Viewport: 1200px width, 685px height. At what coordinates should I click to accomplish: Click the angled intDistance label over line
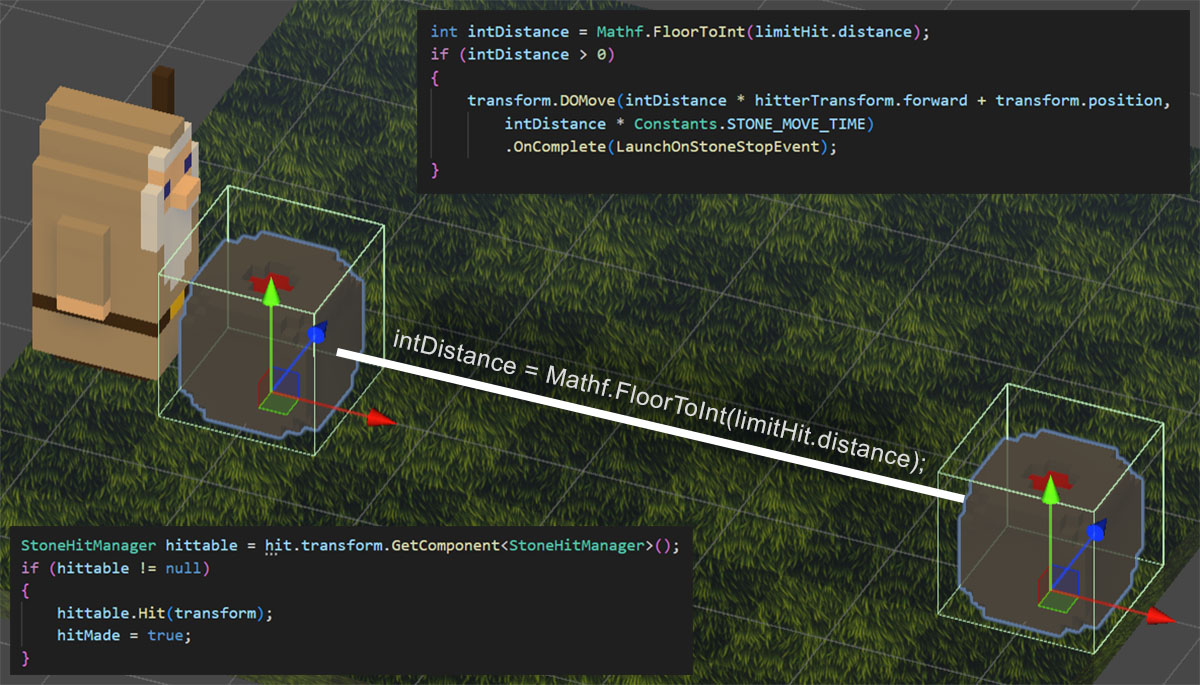tap(660, 400)
